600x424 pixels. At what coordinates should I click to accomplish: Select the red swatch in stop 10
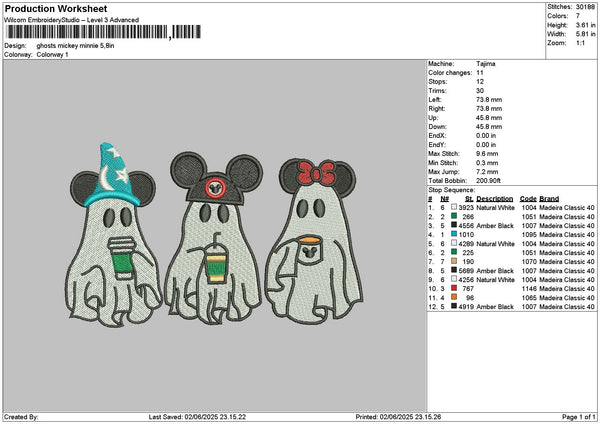tap(452, 288)
